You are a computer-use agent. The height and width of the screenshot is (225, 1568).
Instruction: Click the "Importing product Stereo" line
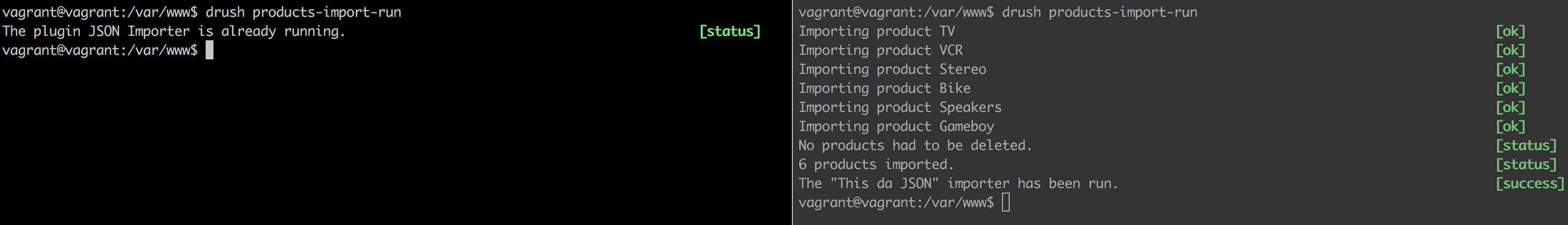click(892, 69)
